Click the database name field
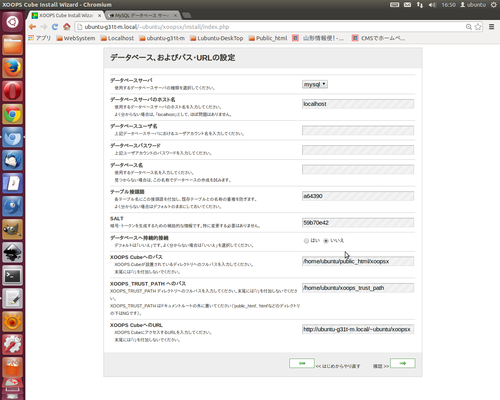This screenshot has width=500, height=400. [358, 169]
